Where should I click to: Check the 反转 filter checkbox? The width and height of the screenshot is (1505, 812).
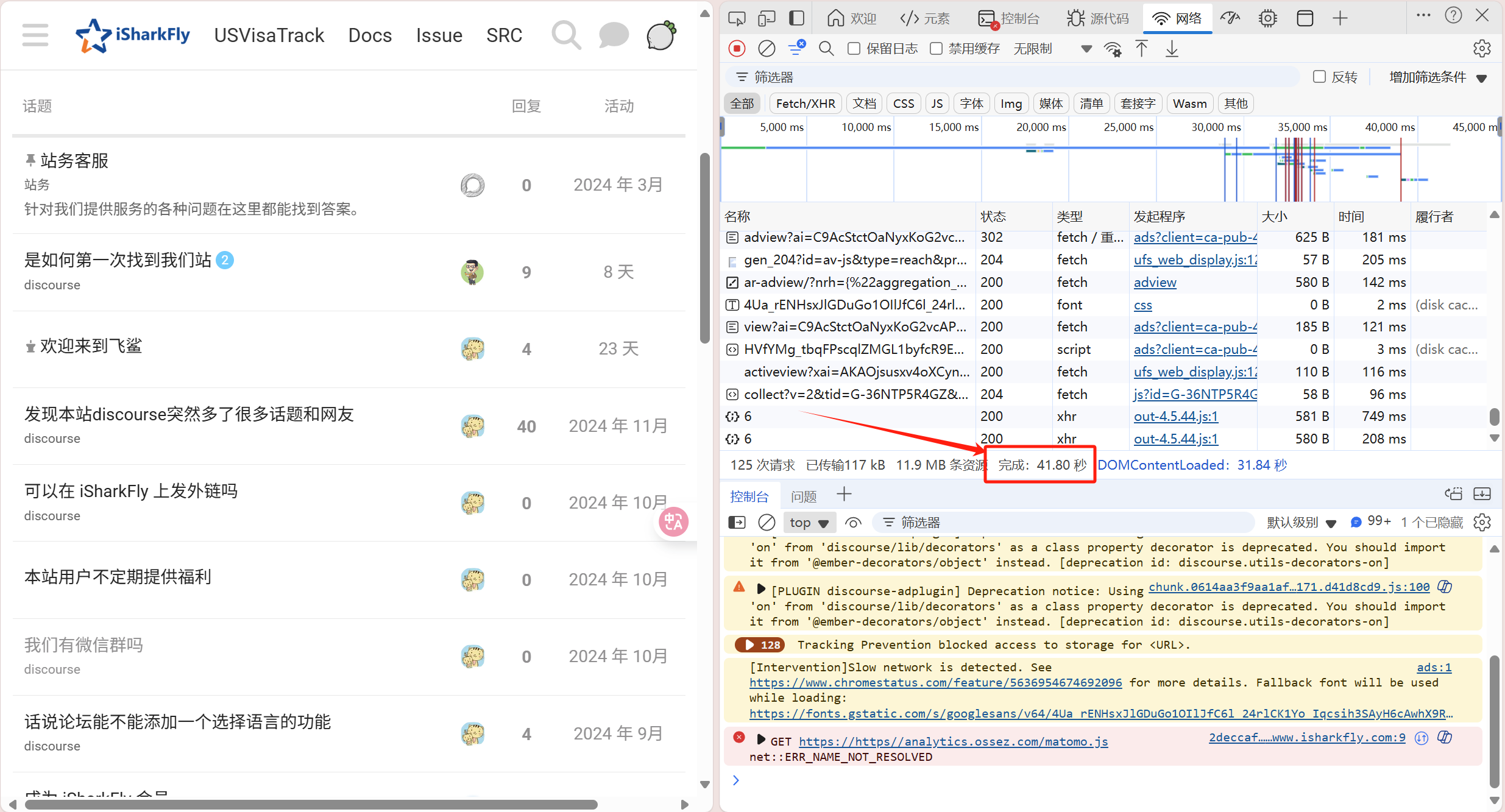click(1319, 77)
